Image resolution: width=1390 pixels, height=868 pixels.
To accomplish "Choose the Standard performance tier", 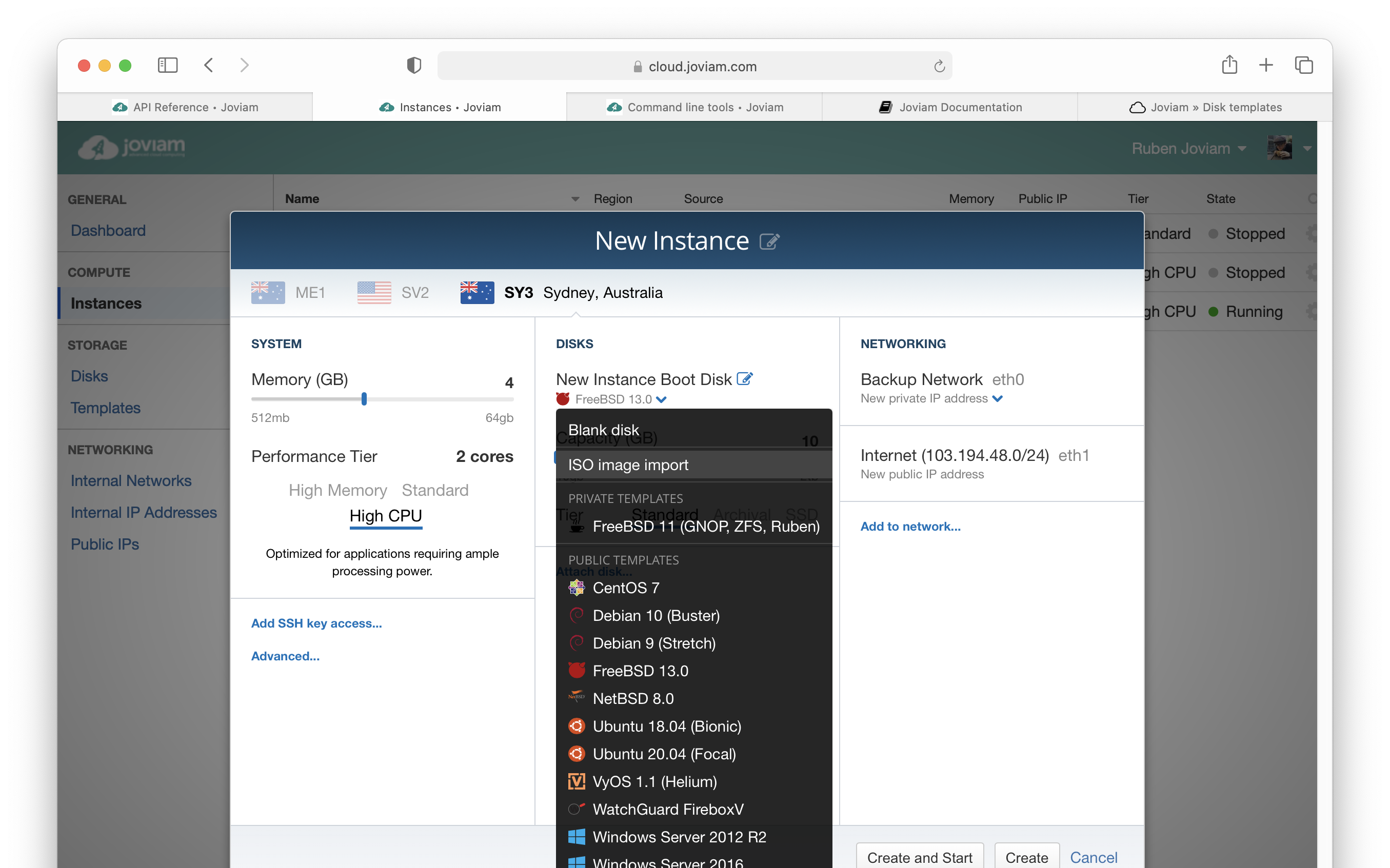I will point(435,490).
